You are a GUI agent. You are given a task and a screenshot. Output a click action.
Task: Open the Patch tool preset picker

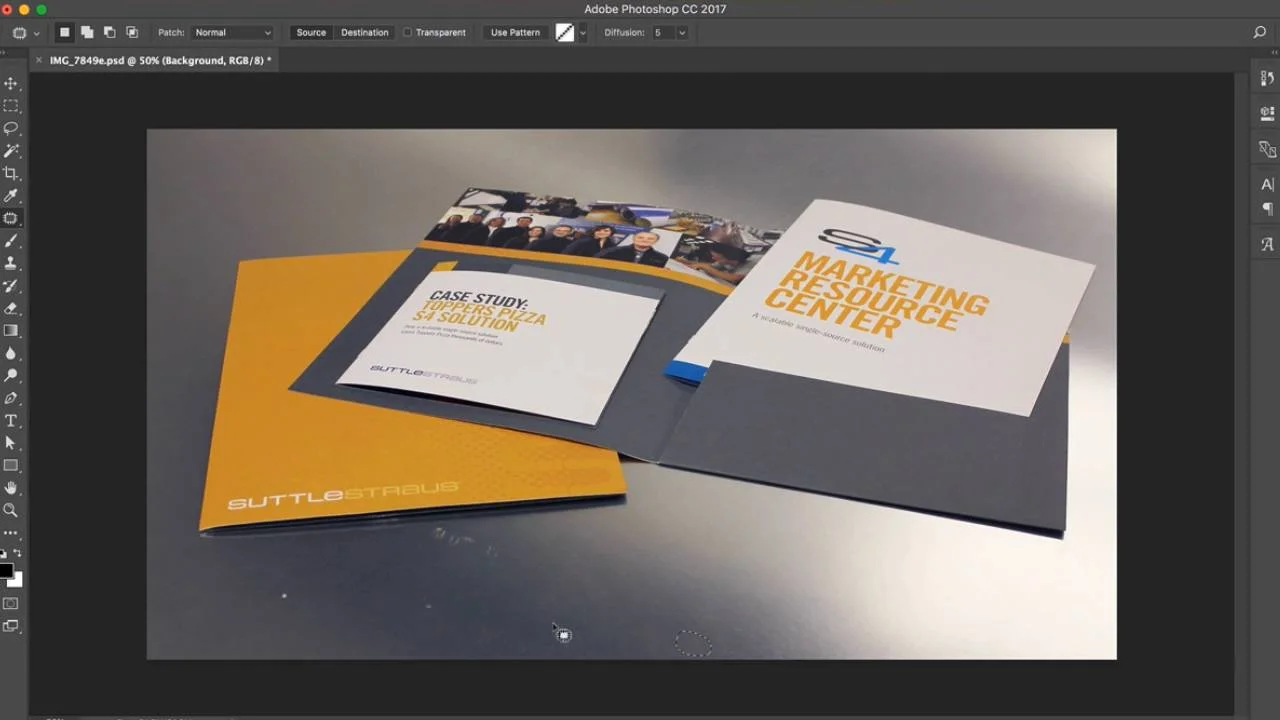[x=25, y=33]
